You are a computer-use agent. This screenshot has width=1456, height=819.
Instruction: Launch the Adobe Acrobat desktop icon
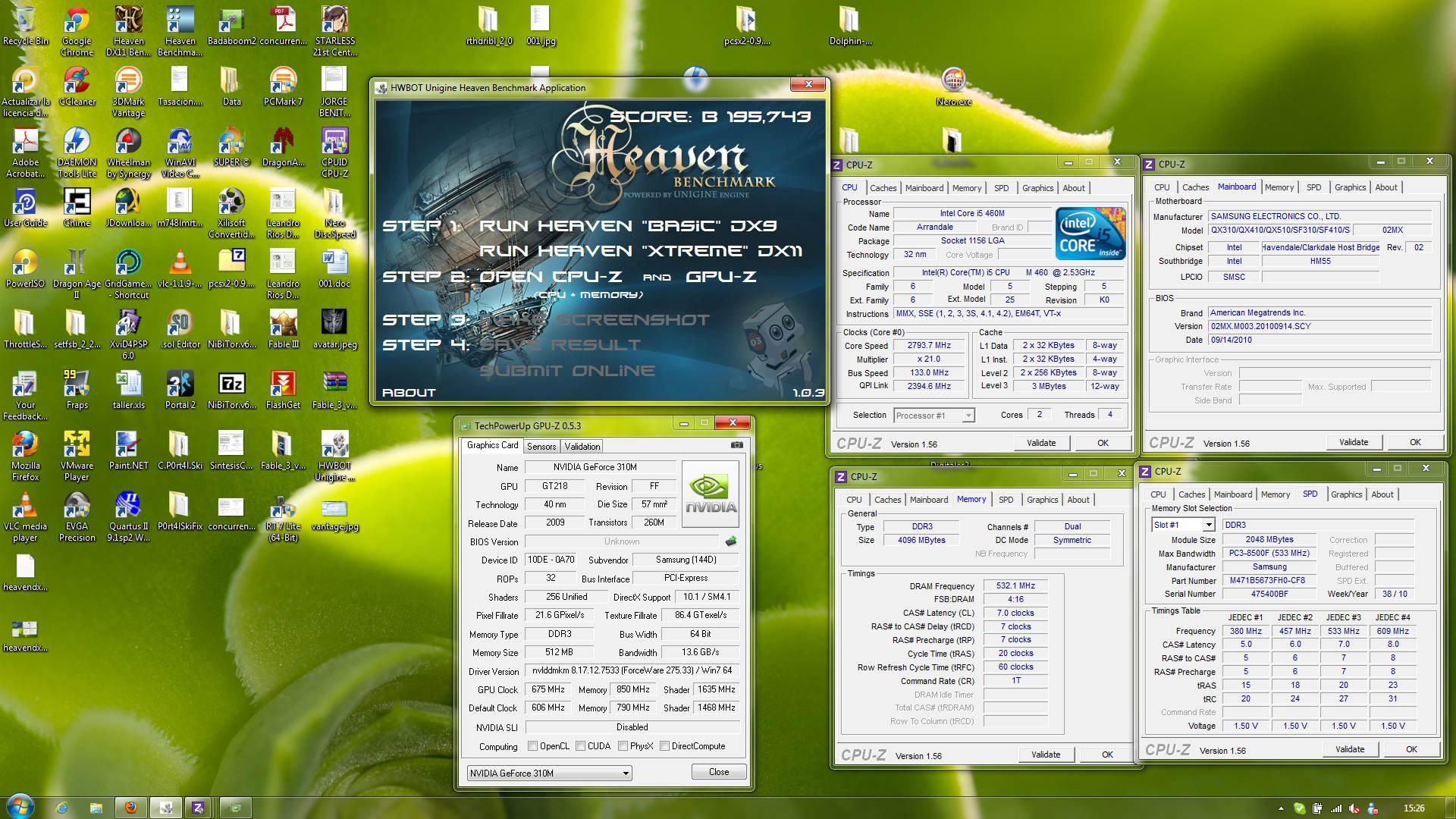[x=25, y=152]
